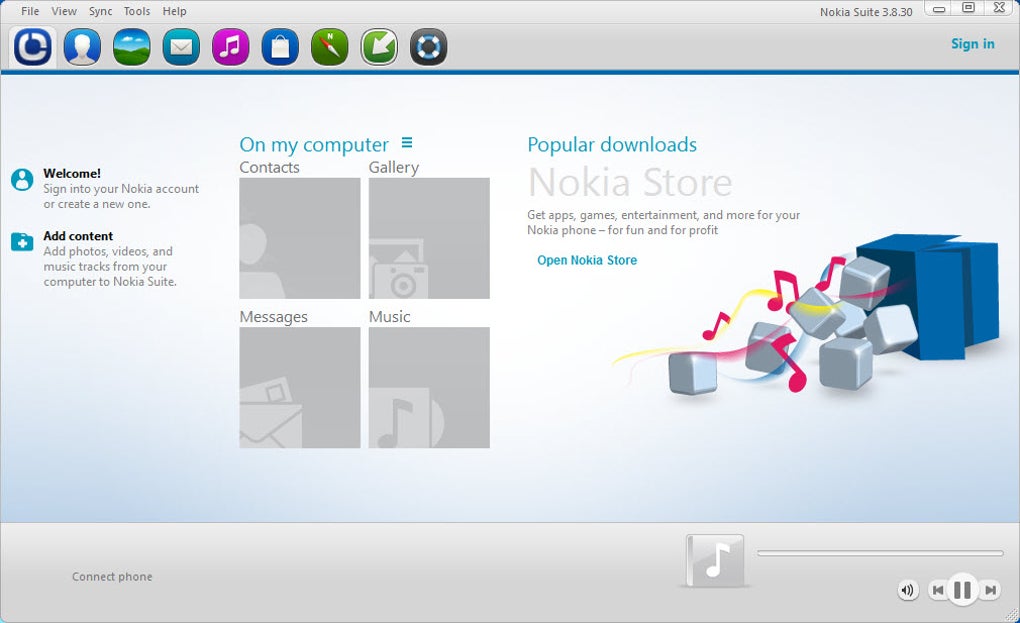Image resolution: width=1020 pixels, height=623 pixels.
Task: Click the player album art thumbnail
Action: pyautogui.click(x=715, y=561)
